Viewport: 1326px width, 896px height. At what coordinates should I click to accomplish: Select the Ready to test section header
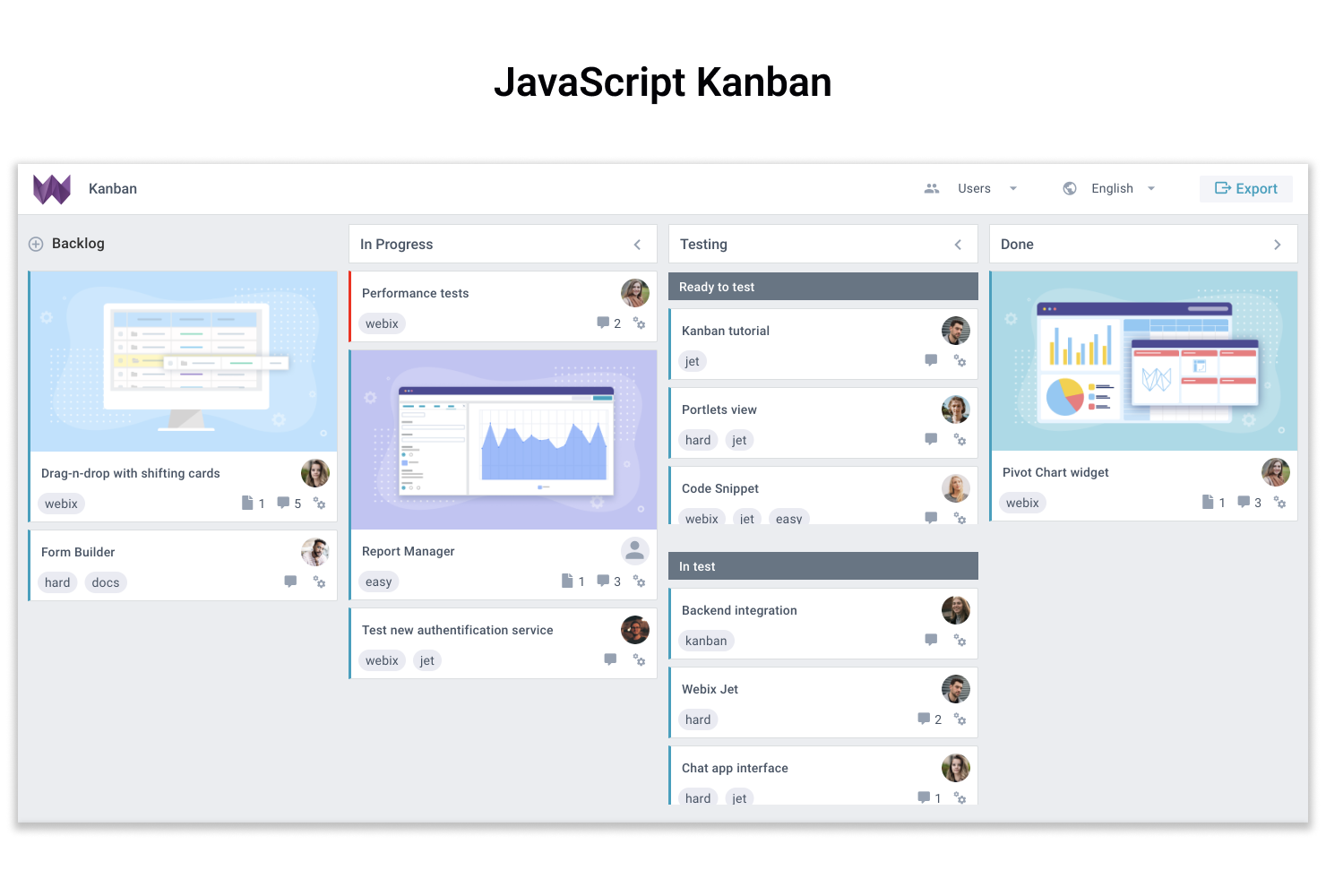click(823, 287)
